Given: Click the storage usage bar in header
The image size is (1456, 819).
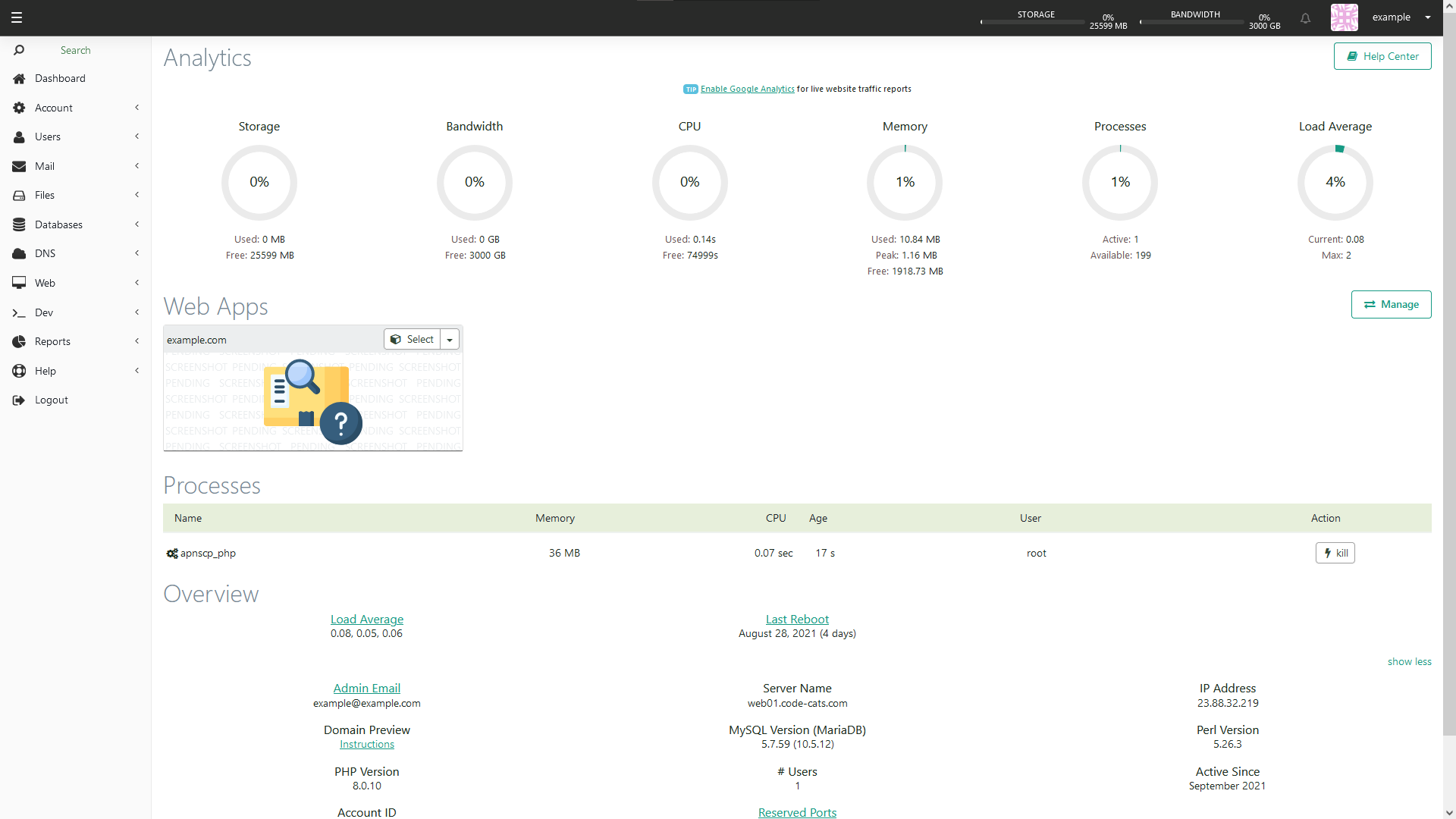Looking at the screenshot, I should click(x=1033, y=22).
